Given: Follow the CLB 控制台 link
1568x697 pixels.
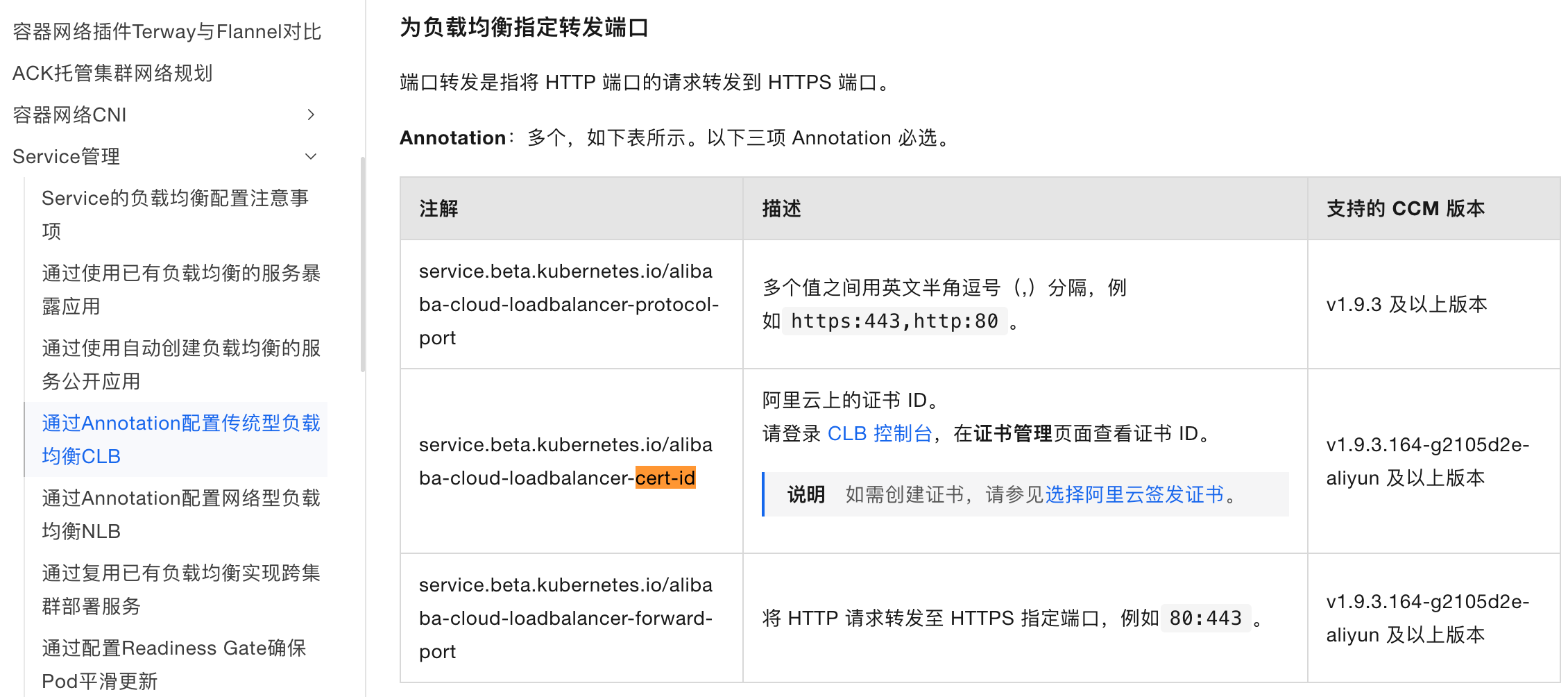Looking at the screenshot, I should [880, 433].
